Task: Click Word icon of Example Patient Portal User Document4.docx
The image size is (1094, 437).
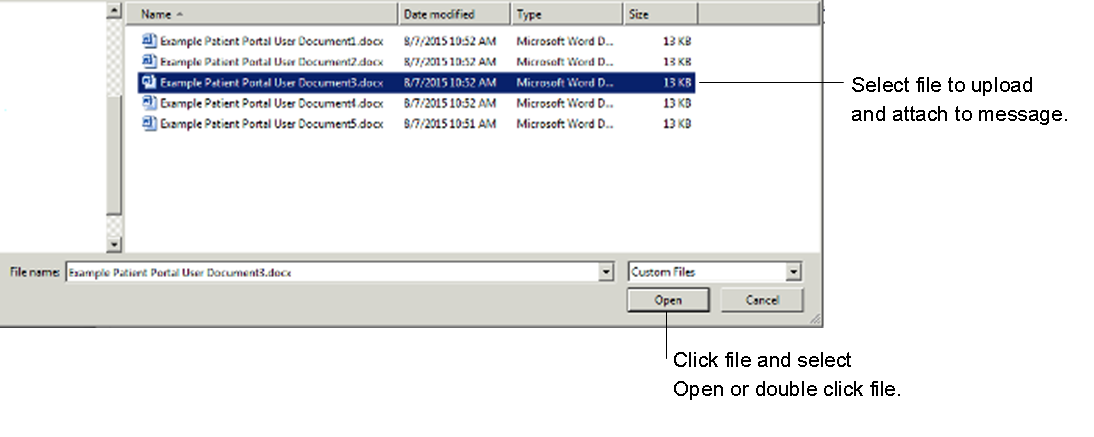Action: [149, 102]
